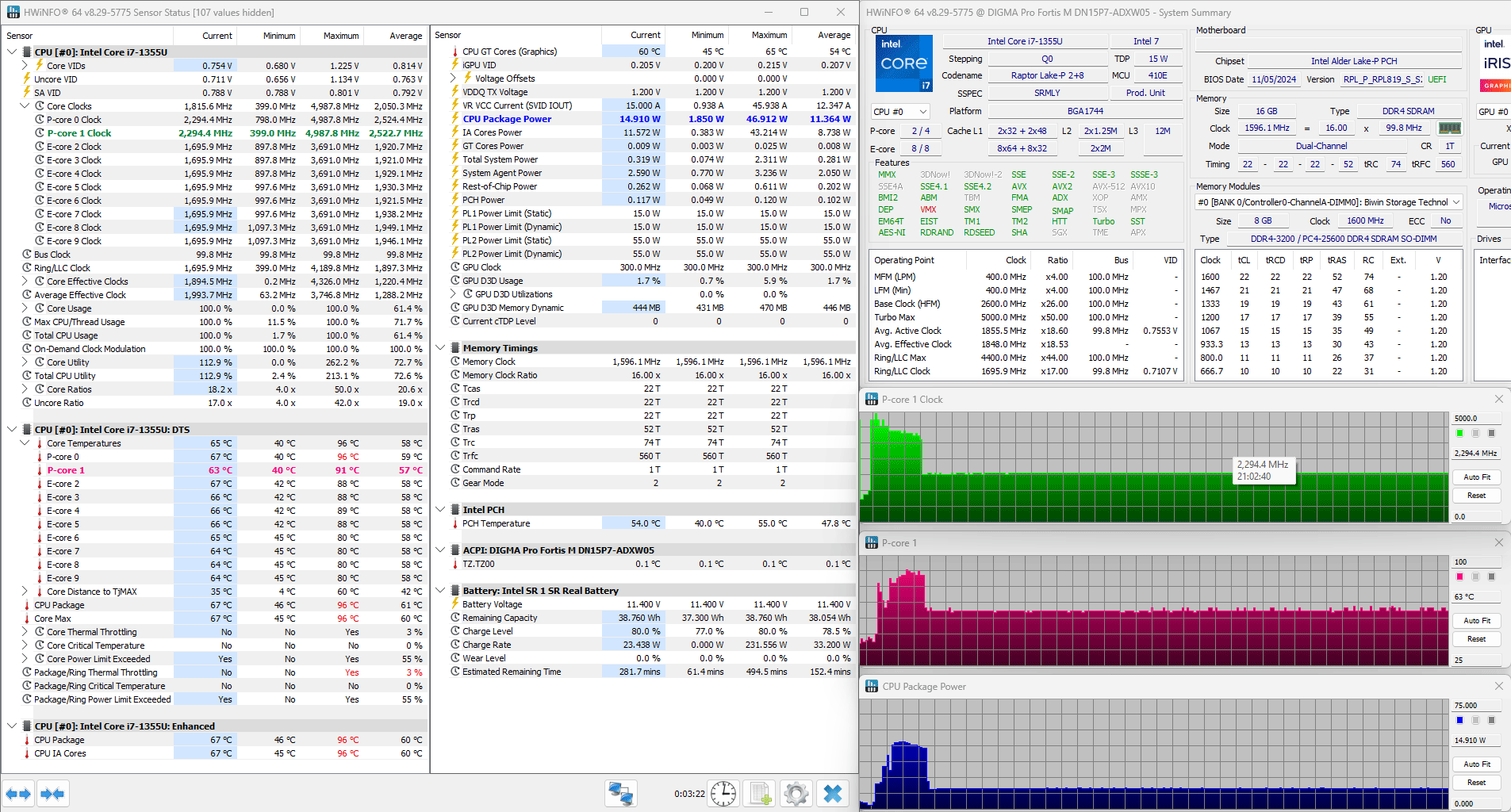Screen dimensions: 1511x812
Task: Click the lightning icon beside Uncore VID
Action: tap(27, 79)
